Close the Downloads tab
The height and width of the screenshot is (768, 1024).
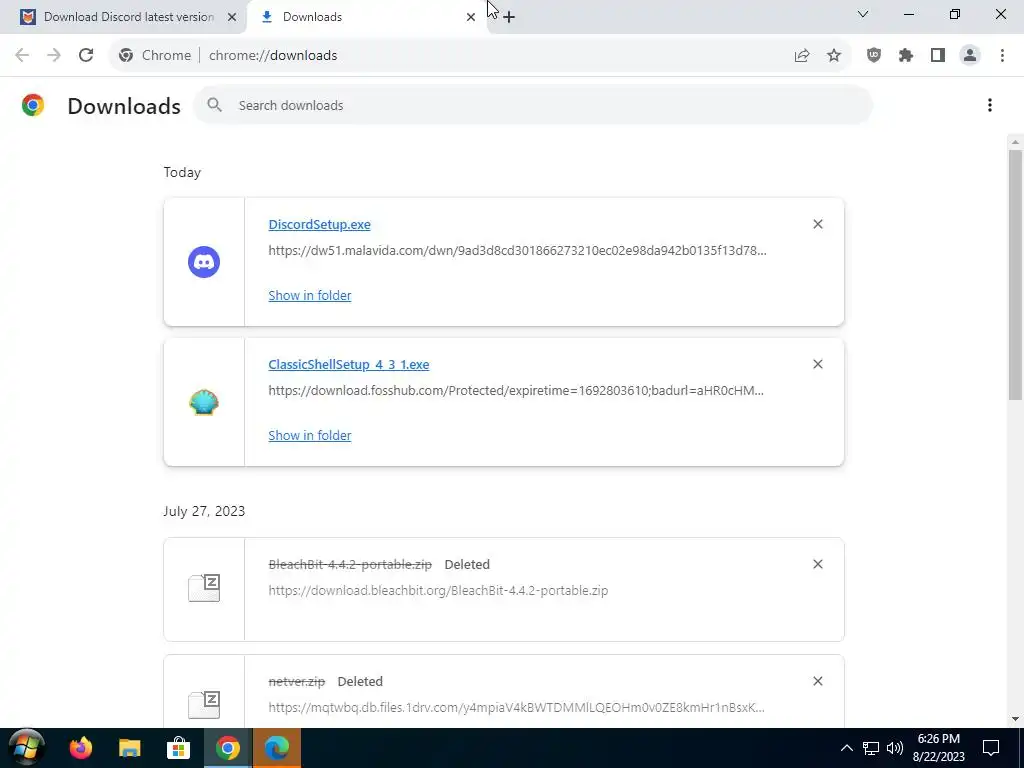(471, 17)
